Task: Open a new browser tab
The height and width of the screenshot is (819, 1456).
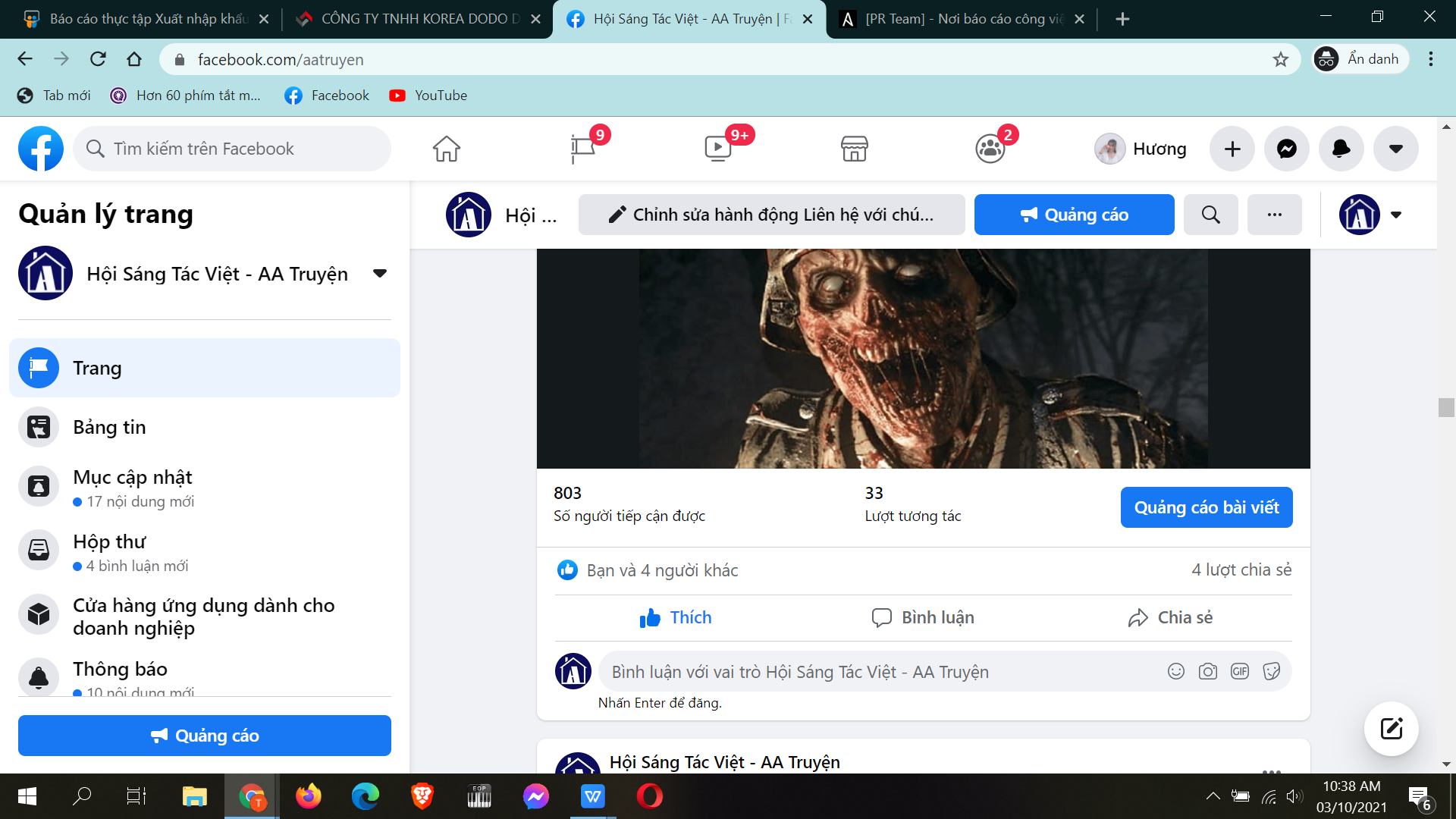Action: pyautogui.click(x=1123, y=19)
